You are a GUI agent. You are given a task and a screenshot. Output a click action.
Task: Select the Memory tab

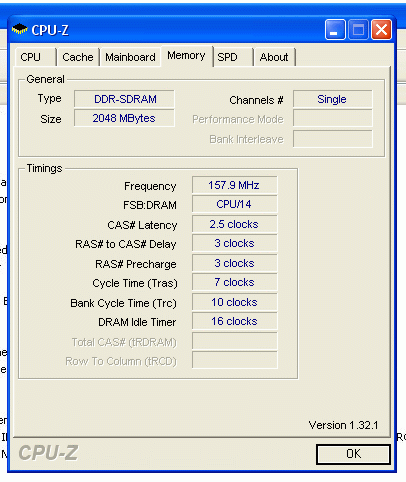point(186,56)
